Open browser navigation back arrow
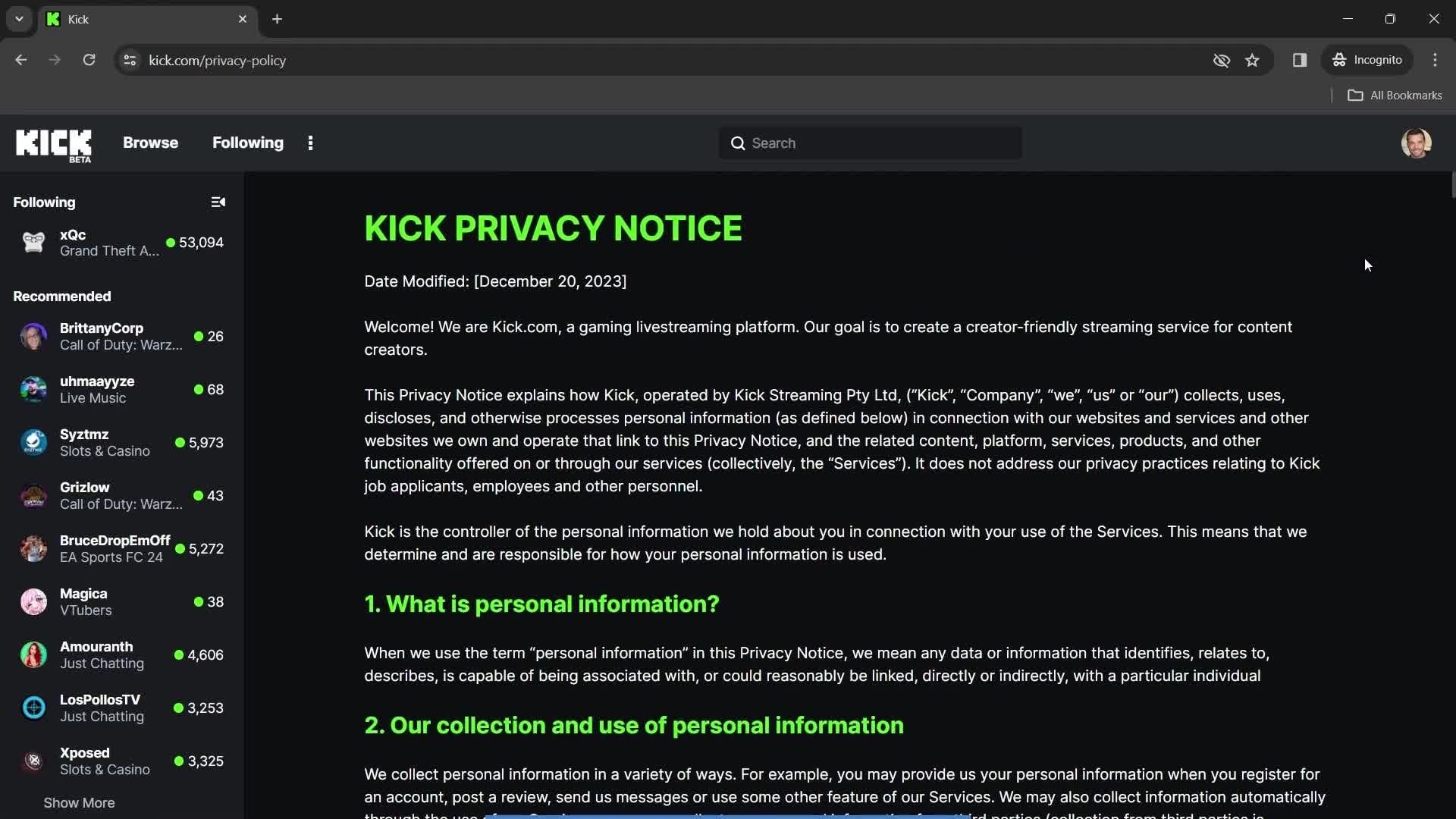 [21, 60]
